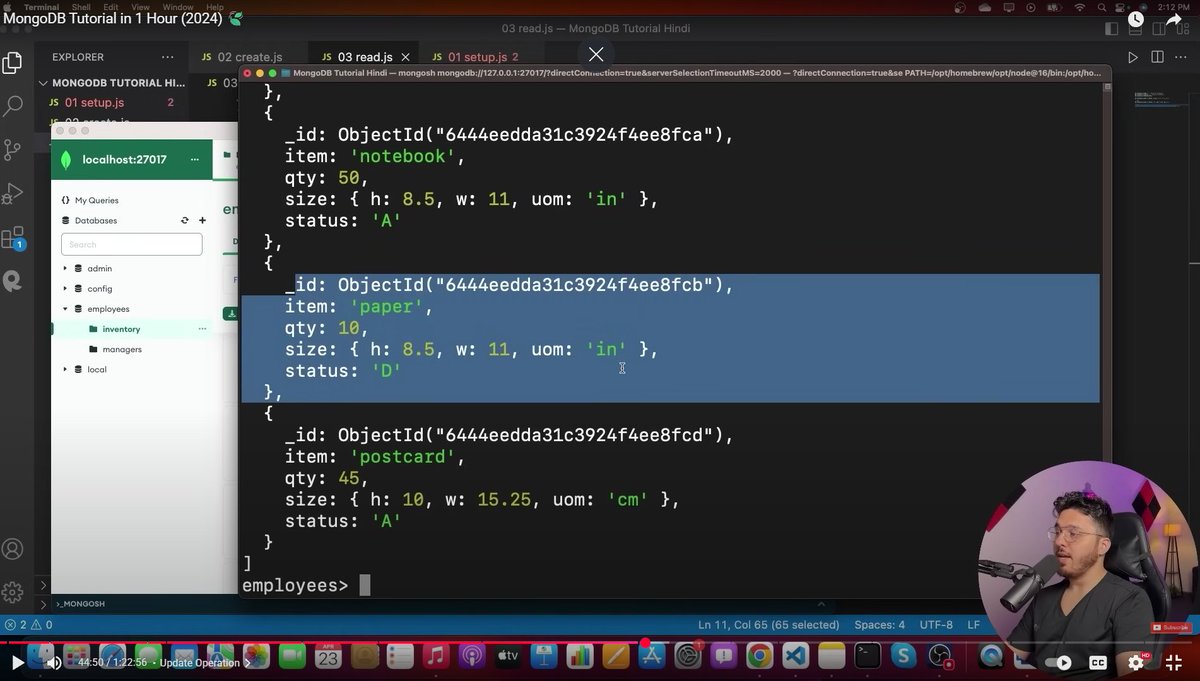This screenshot has width=1200, height=681.
Task: Open the Terminal menu in menu bar
Action: pos(41,7)
